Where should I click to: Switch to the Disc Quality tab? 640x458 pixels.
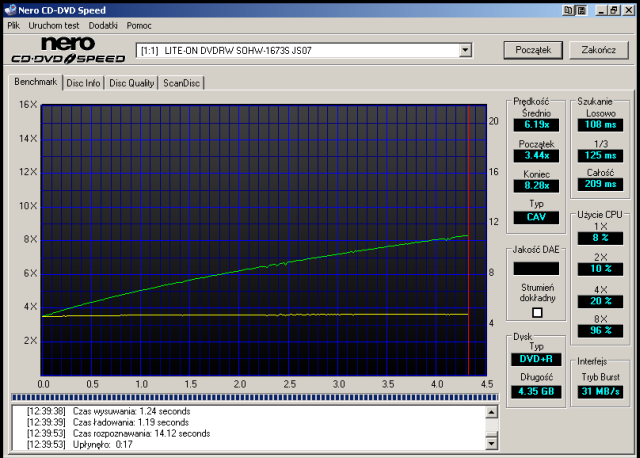(131, 83)
